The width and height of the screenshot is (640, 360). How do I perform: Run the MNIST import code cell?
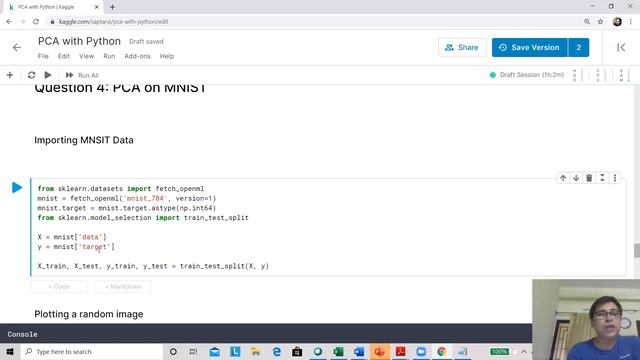17,188
